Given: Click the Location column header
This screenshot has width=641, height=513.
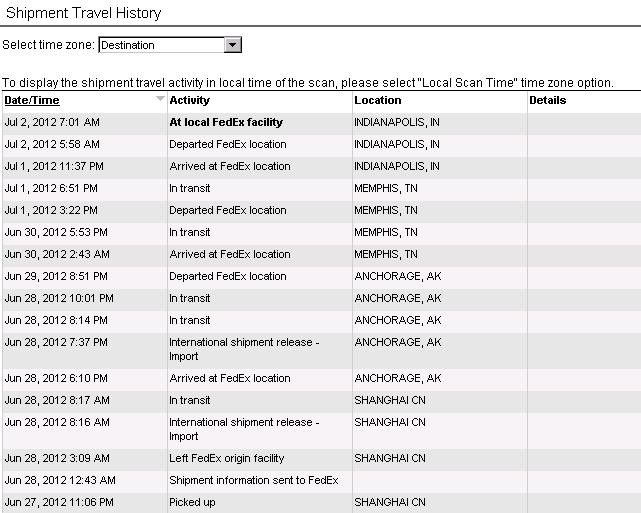Looking at the screenshot, I should pyautogui.click(x=378, y=100).
